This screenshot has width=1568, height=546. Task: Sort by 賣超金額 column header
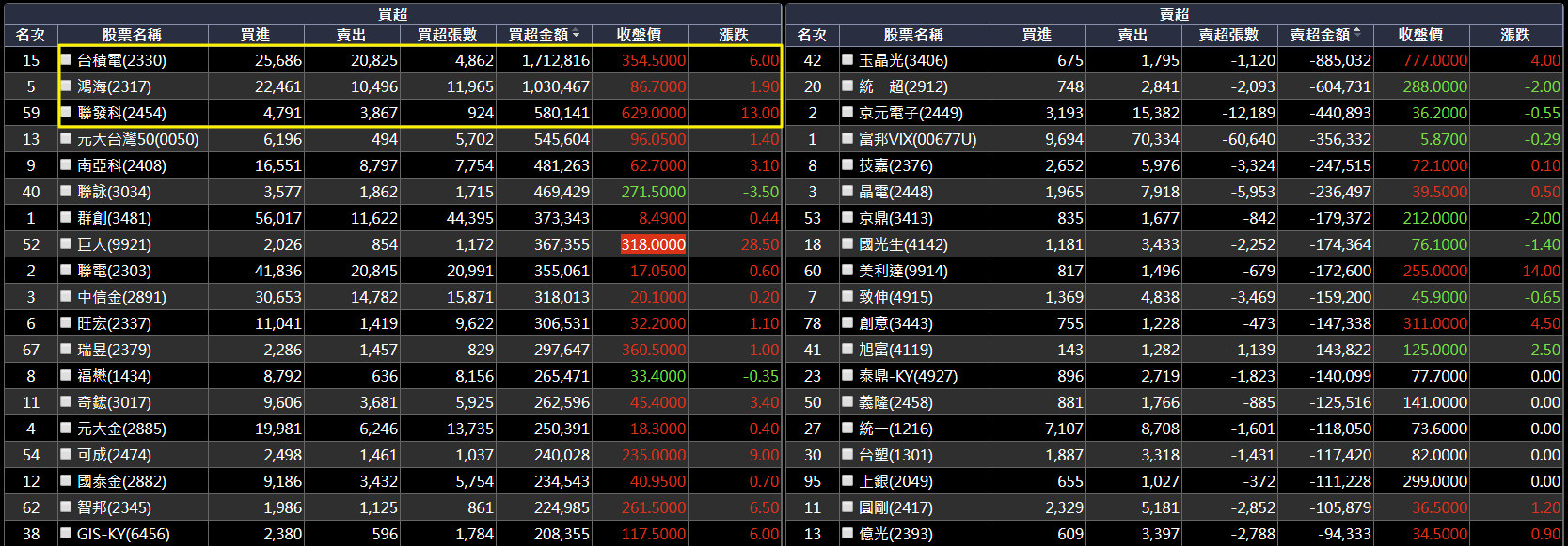coord(1324,35)
